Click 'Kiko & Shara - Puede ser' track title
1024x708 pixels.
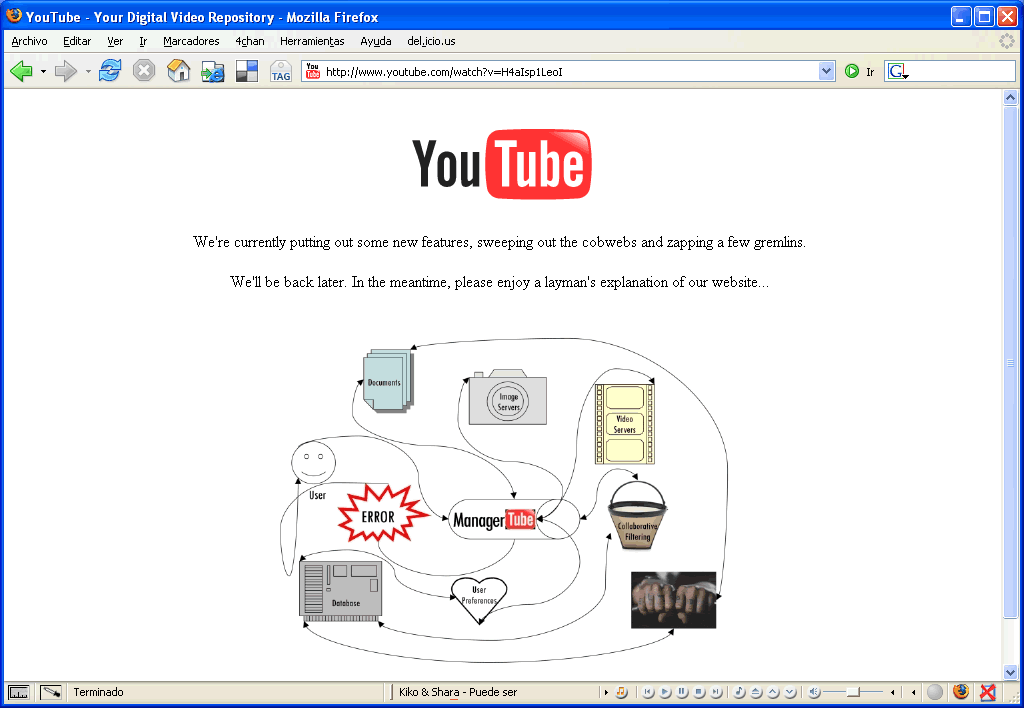pos(458,692)
